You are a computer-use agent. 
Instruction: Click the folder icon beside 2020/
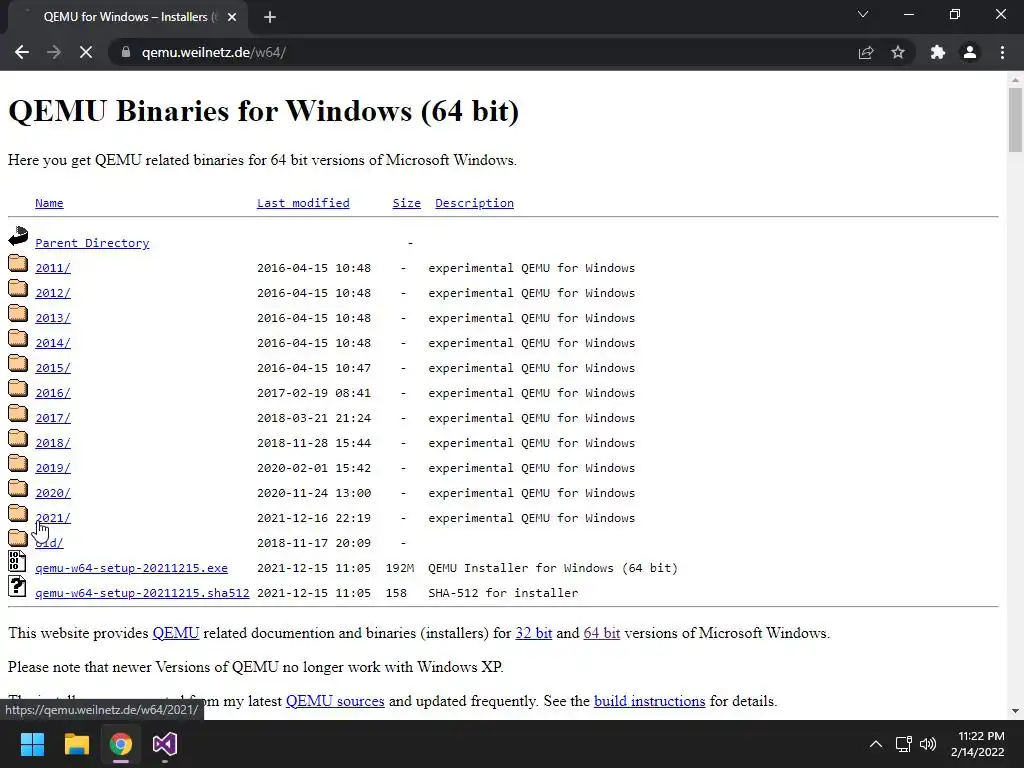(18, 488)
